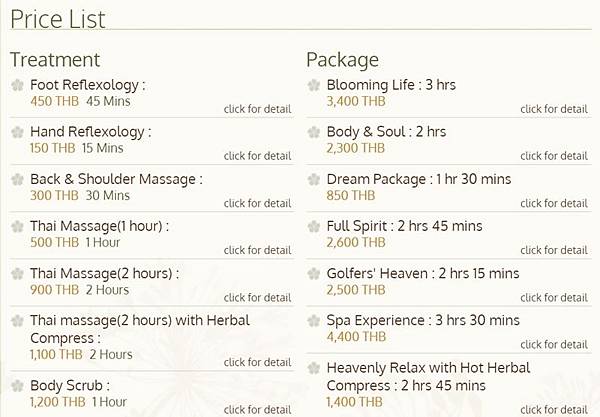Viewport: 600px width, 417px height.
Task: Click the flower icon beside Thai Massage(1 hour)
Action: (x=17, y=226)
